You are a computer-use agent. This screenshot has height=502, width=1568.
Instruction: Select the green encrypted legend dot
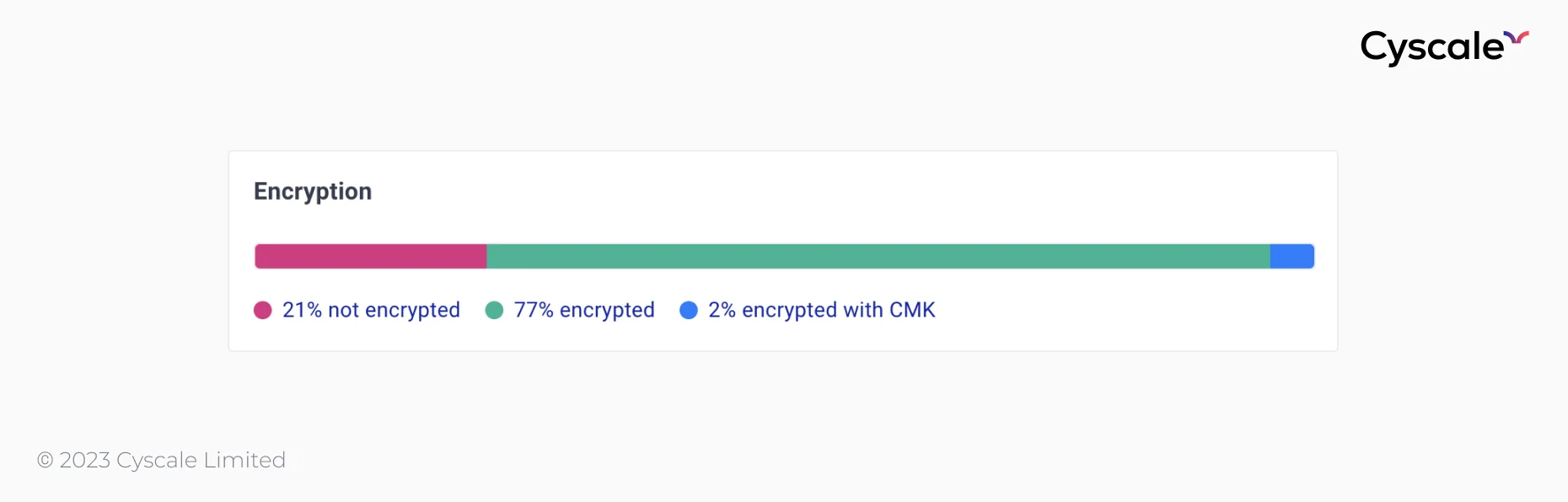pos(494,310)
